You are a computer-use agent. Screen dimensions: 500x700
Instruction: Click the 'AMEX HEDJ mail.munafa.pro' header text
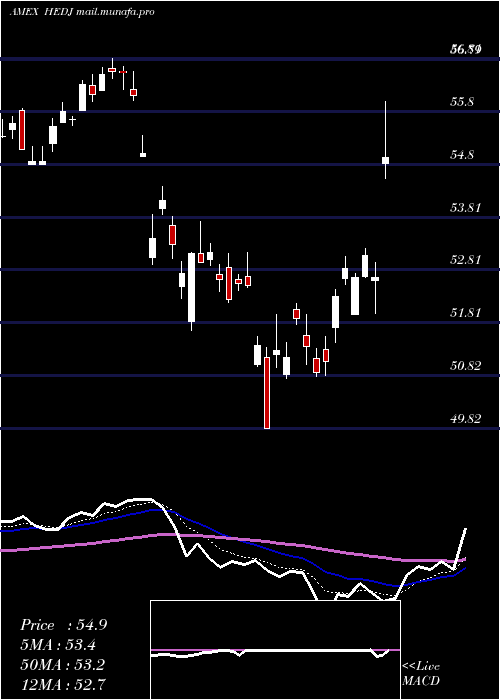coord(82,12)
